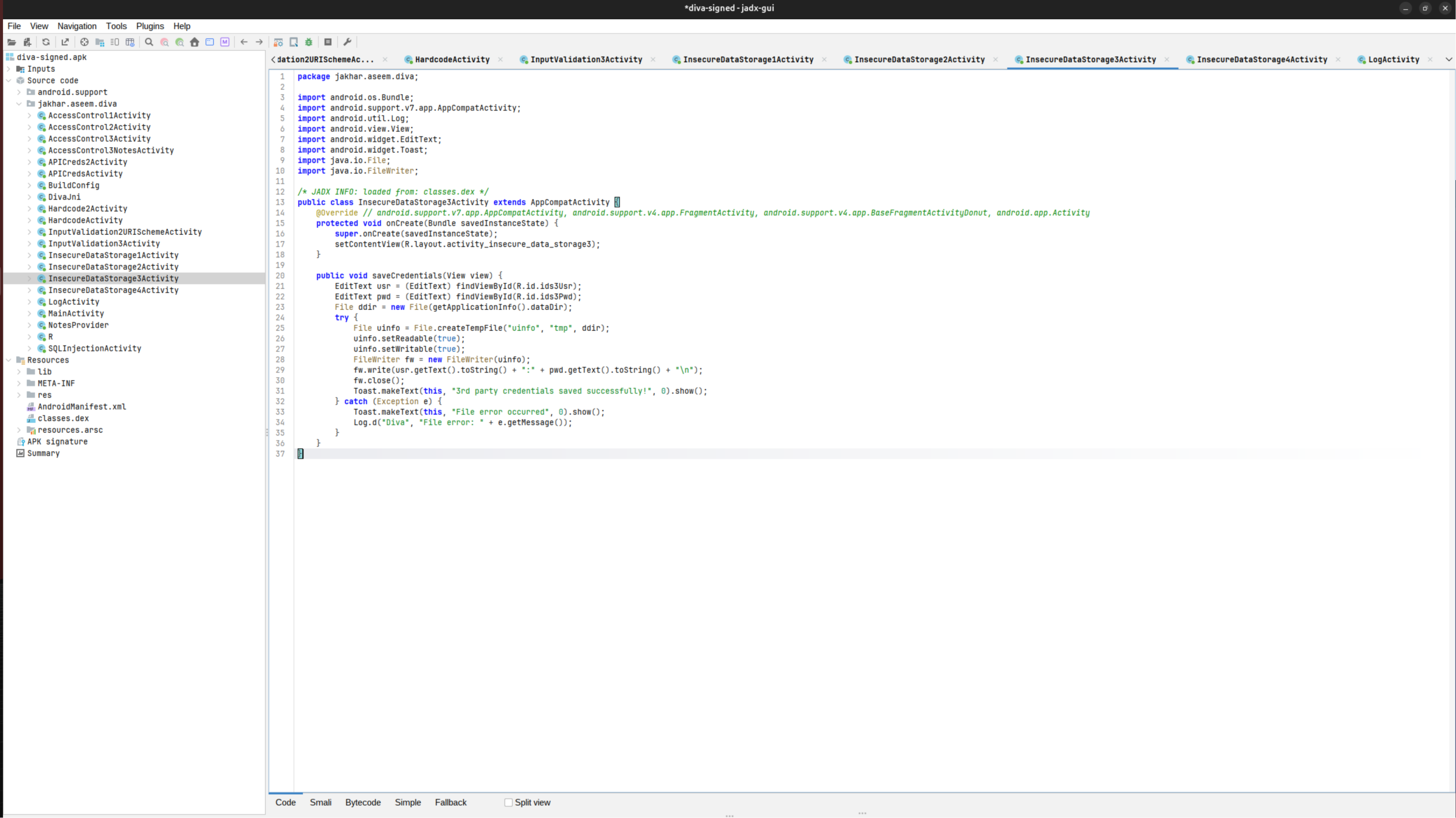The height and width of the screenshot is (818, 1456).
Task: Collapse the jakhar.aseem.diva package
Action: tap(19, 104)
